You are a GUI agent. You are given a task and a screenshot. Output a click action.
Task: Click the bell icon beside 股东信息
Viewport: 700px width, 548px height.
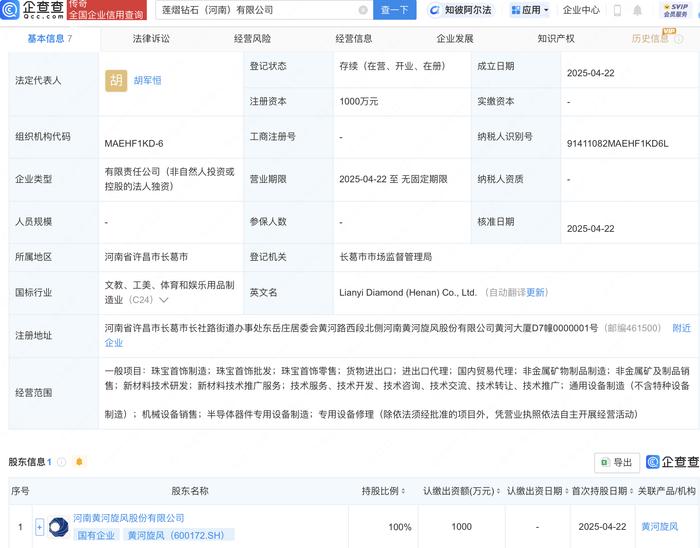79,462
